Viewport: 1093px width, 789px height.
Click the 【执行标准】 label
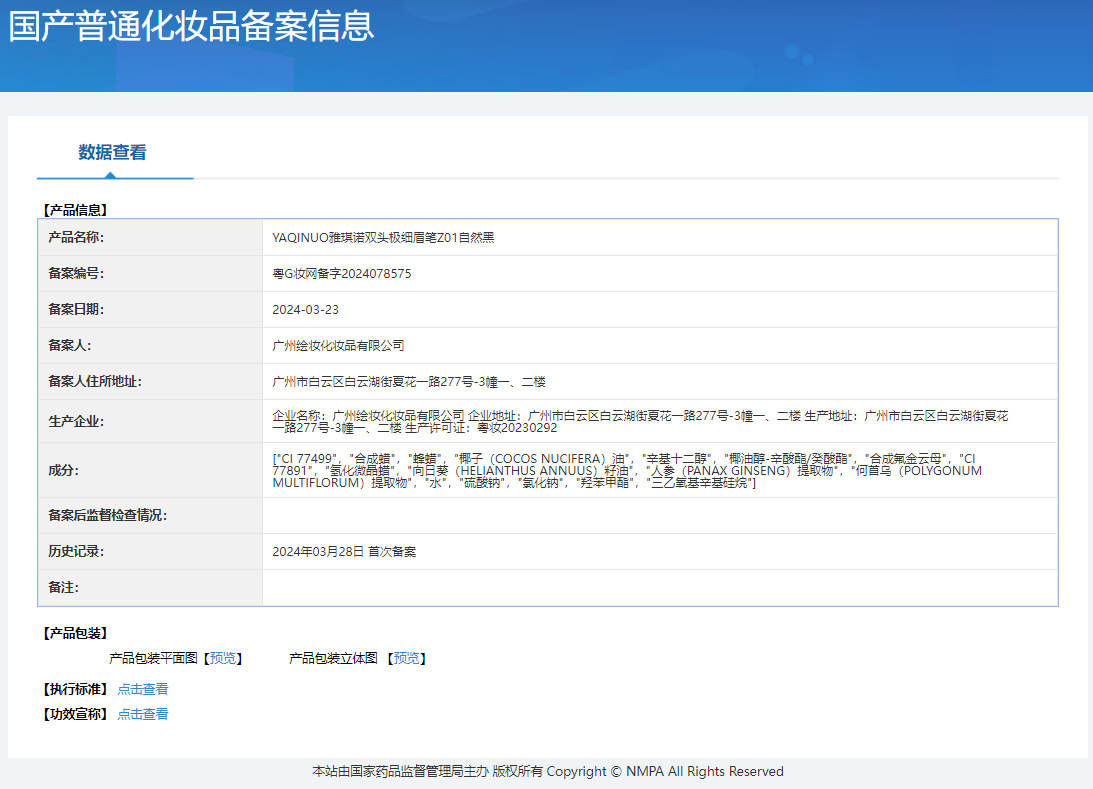[75, 689]
